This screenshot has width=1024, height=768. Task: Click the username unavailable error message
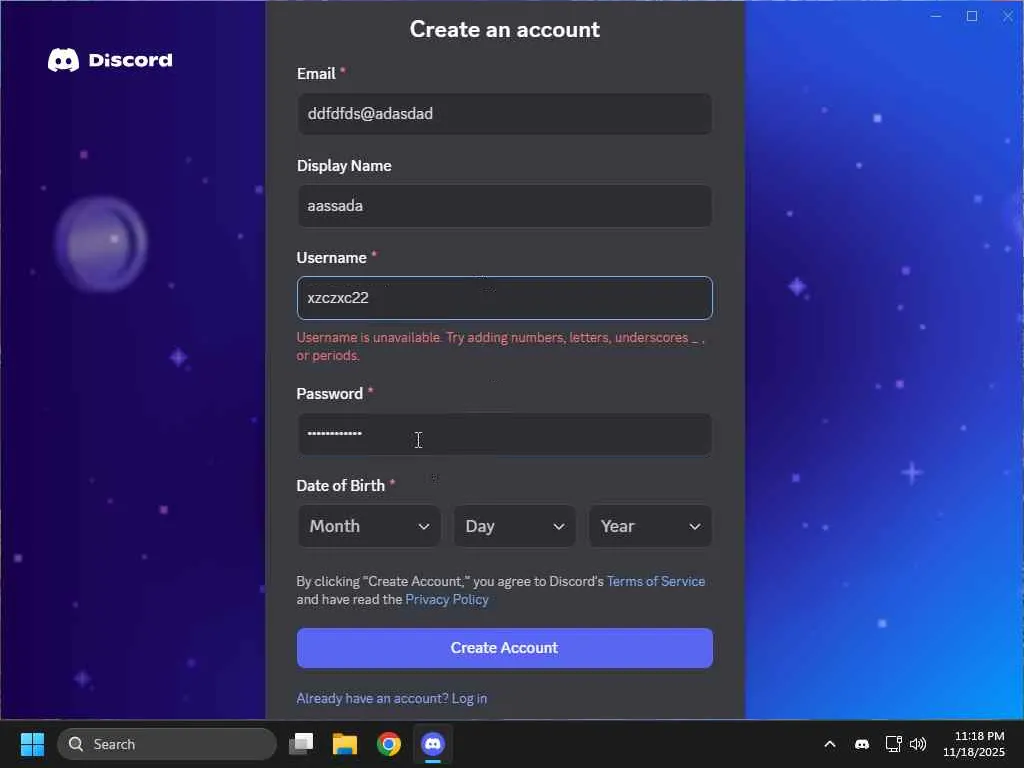click(500, 346)
